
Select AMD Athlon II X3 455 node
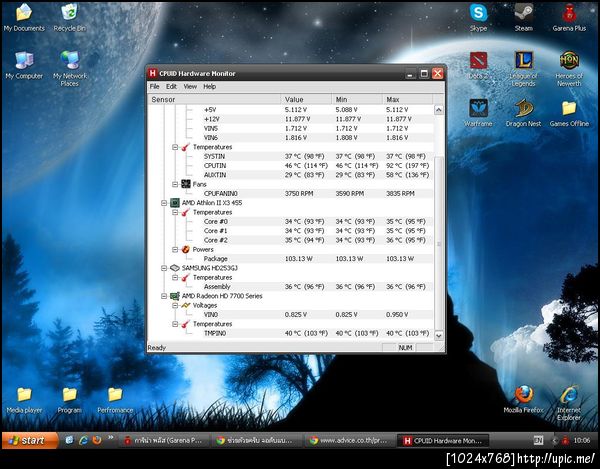[x=212, y=203]
